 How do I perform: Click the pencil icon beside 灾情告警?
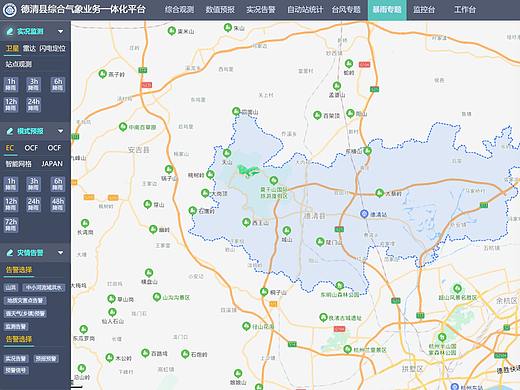[x=10, y=253]
